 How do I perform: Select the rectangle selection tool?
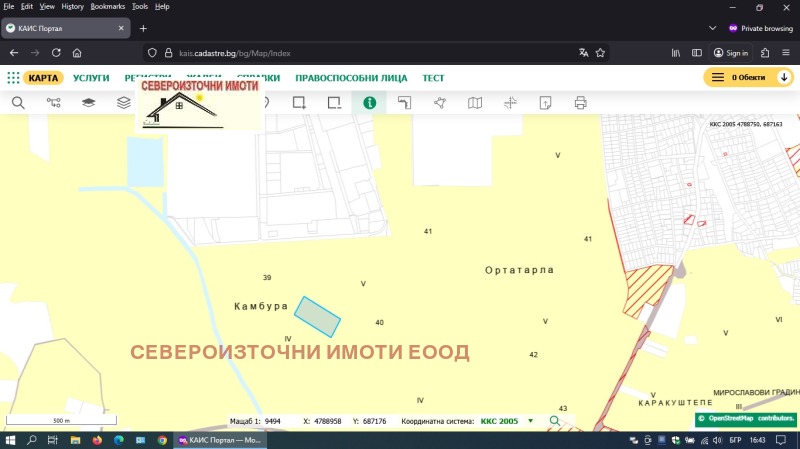(x=298, y=102)
